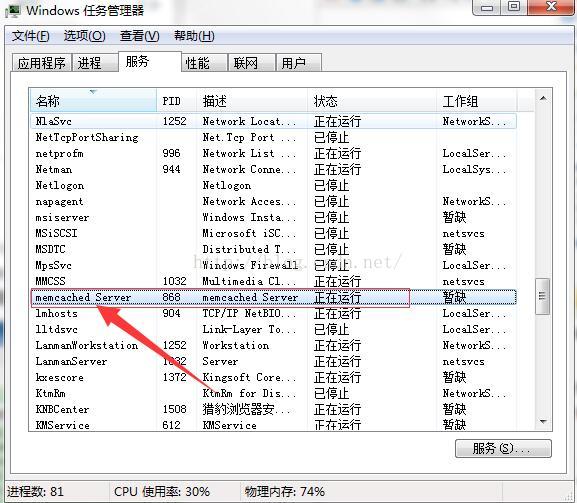Click the vertical scrollbar thumb
The height and width of the screenshot is (503, 577).
[543, 296]
